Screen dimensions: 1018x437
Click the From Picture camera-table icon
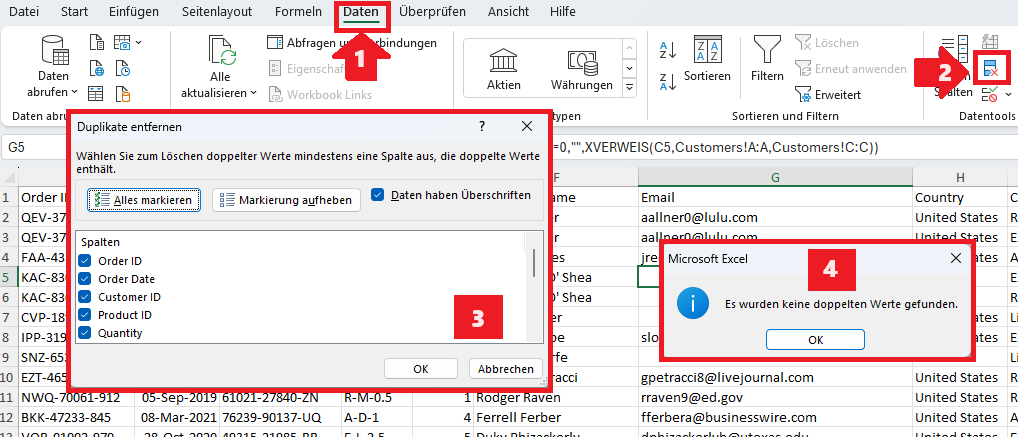point(123,44)
